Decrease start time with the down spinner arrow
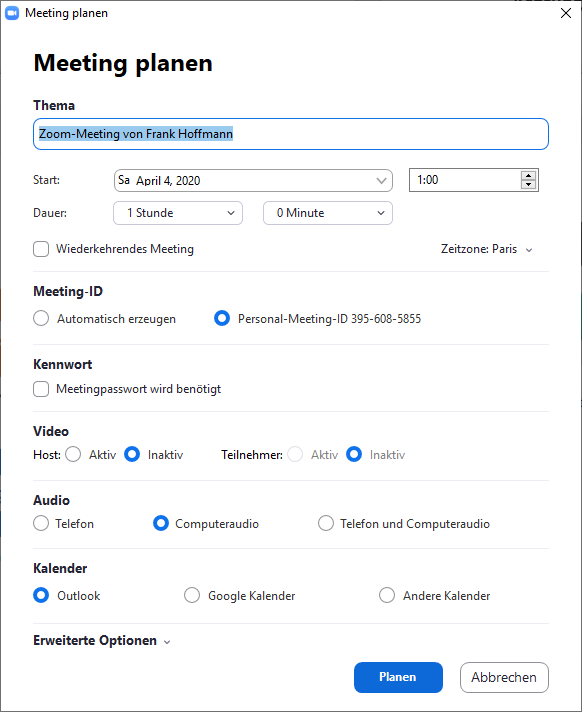 tap(528, 184)
